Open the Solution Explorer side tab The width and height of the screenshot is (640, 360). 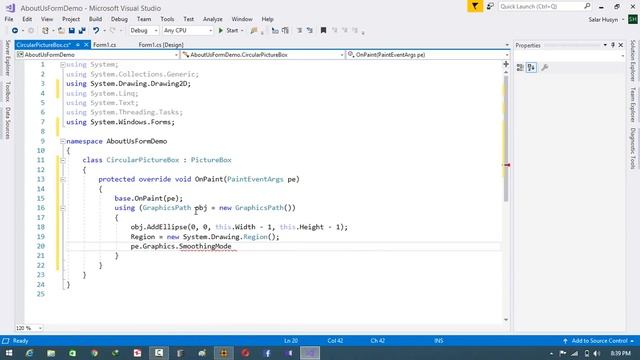point(633,60)
